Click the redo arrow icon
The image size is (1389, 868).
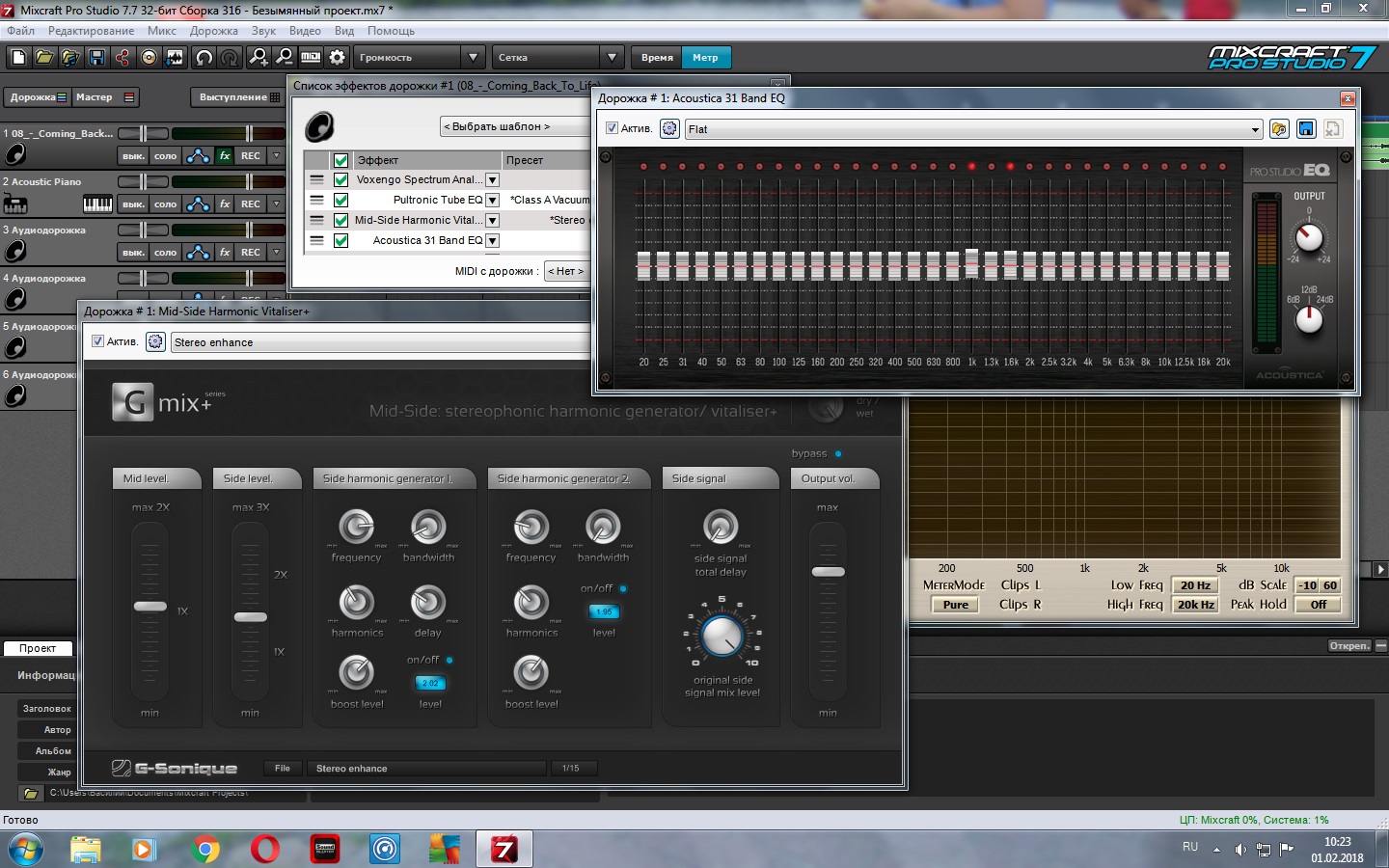(x=230, y=58)
